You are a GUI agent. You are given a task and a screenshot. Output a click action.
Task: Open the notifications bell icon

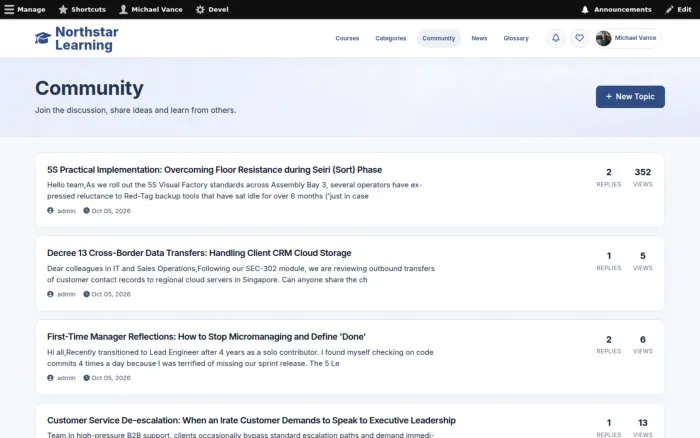(x=556, y=38)
